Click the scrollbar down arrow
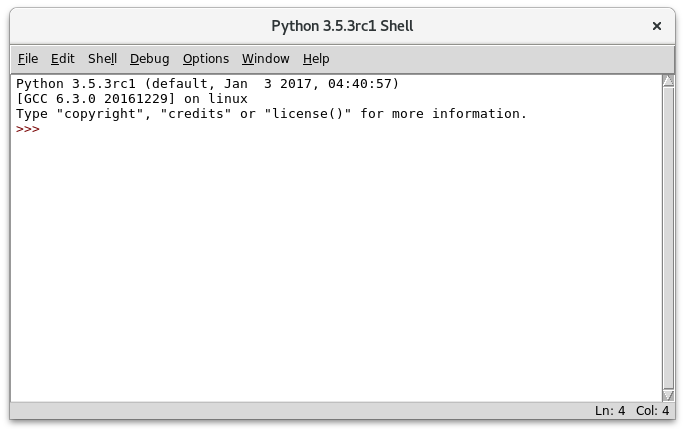The width and height of the screenshot is (685, 429). coord(668,394)
